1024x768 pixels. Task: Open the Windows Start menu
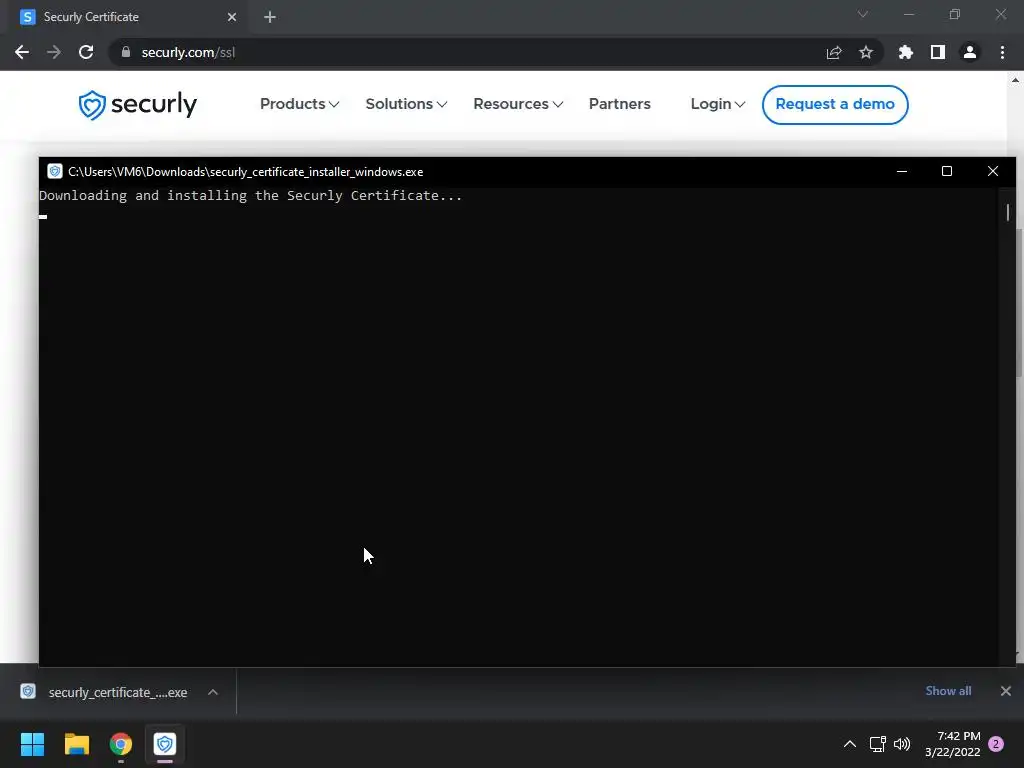coord(32,744)
